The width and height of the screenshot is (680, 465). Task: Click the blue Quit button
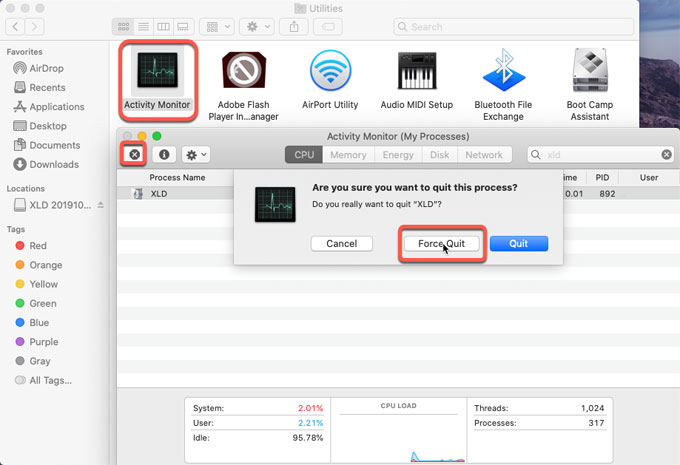519,243
